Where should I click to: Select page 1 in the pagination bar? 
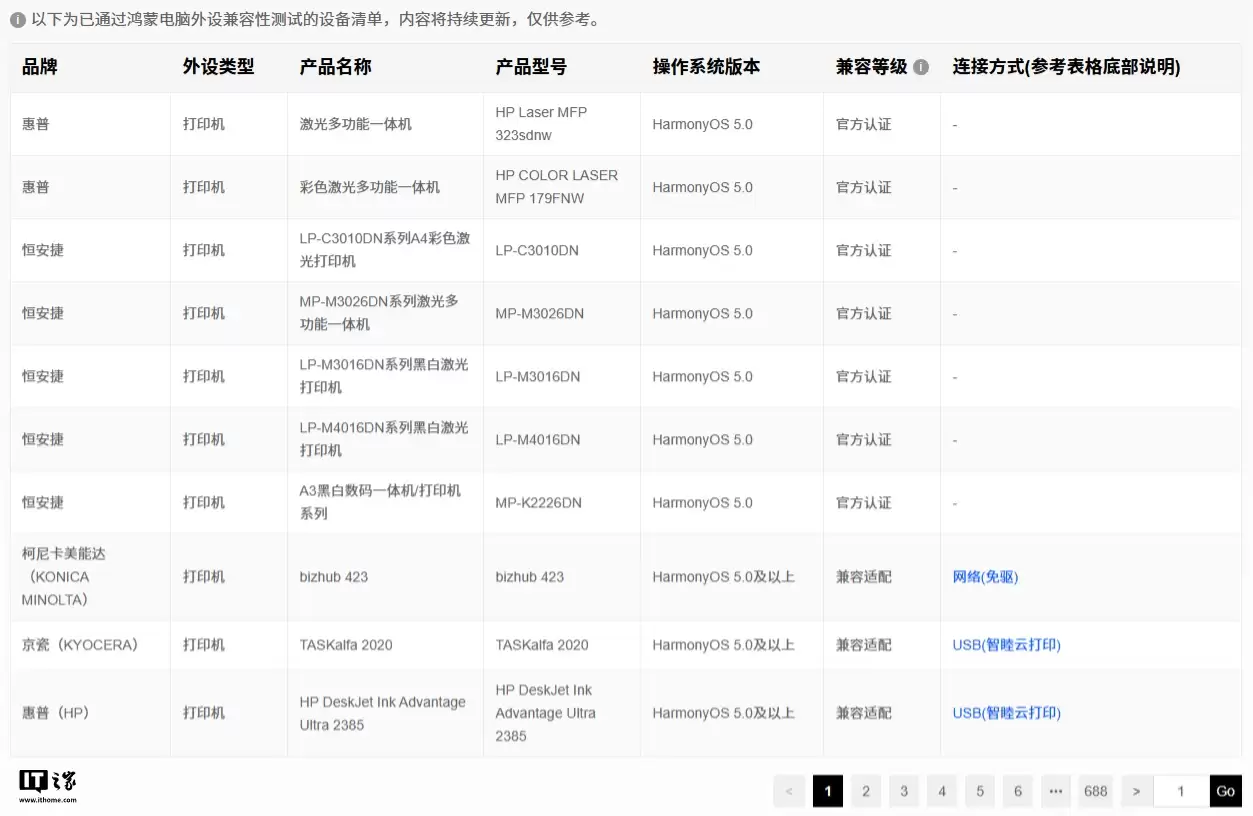click(827, 790)
